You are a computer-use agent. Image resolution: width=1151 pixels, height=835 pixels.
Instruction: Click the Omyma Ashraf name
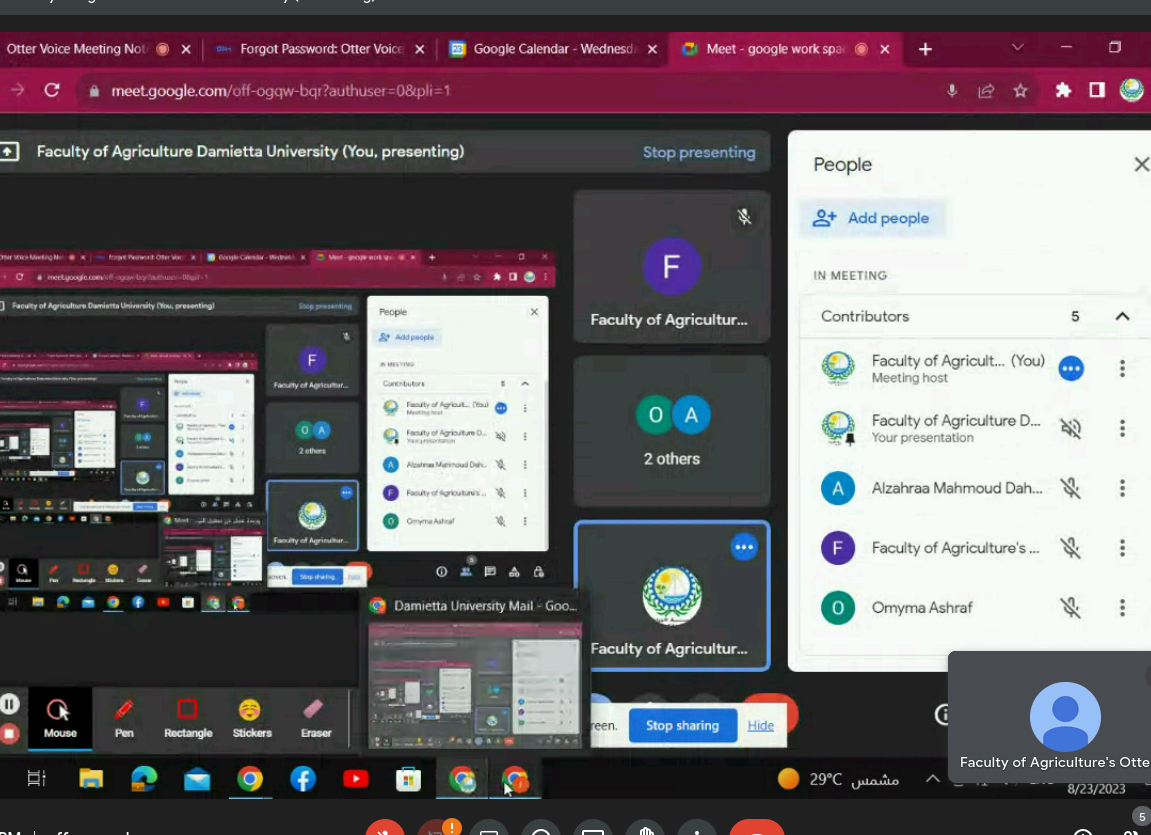[x=922, y=608]
